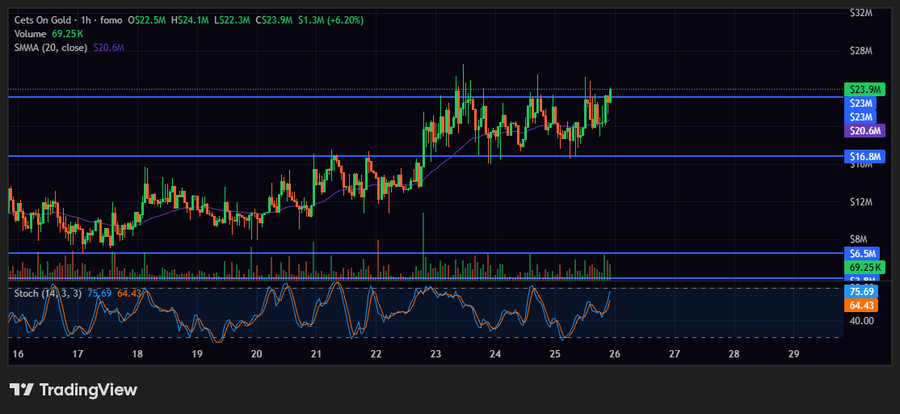Click date 22 on the time axis

[x=376, y=354]
